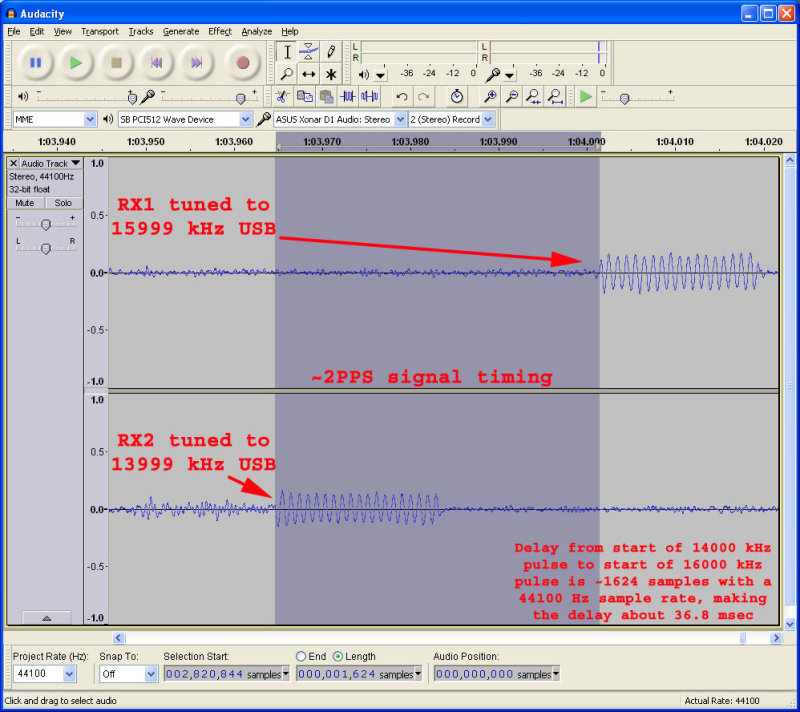Click Play-at-speed green arrow

coord(586,96)
